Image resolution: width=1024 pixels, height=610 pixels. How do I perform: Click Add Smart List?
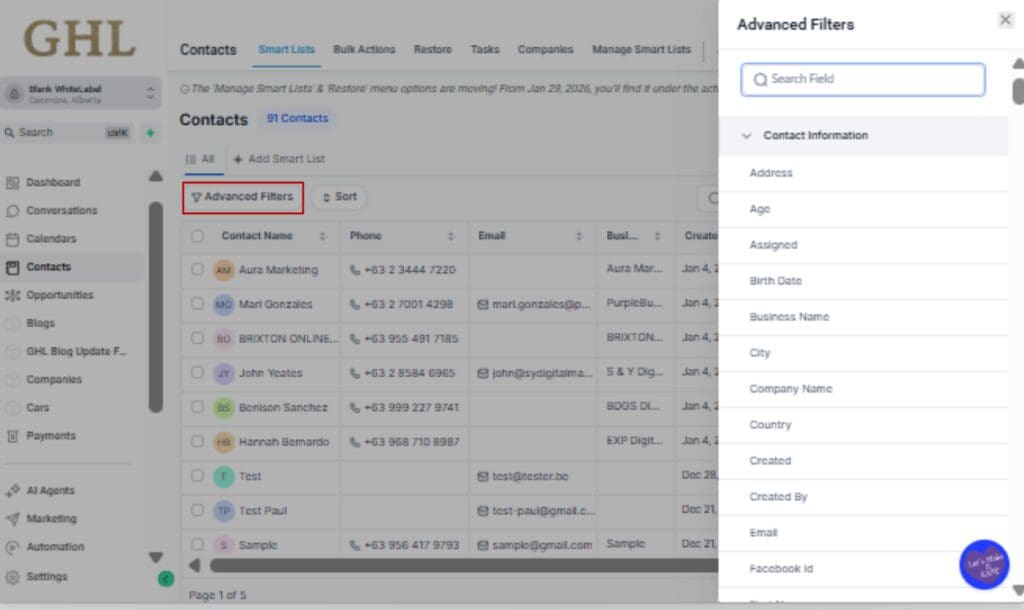tap(279, 158)
